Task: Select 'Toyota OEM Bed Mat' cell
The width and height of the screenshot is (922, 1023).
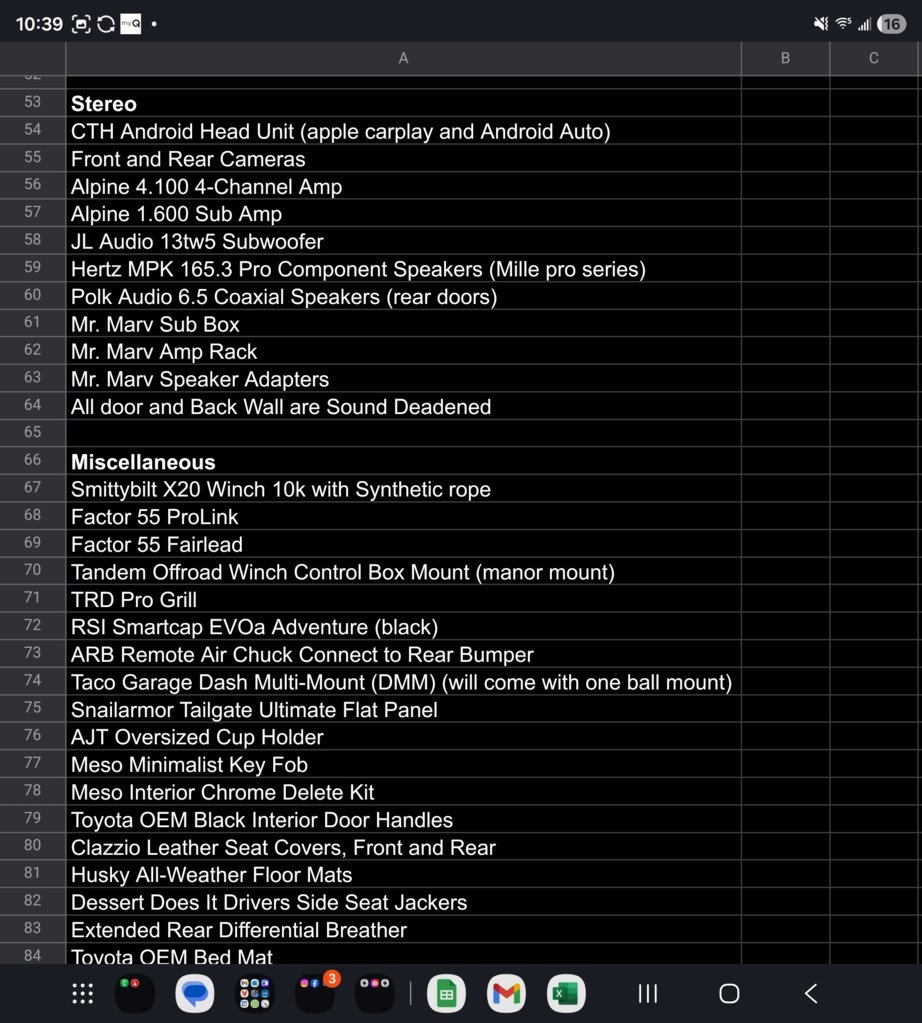Action: [403, 953]
